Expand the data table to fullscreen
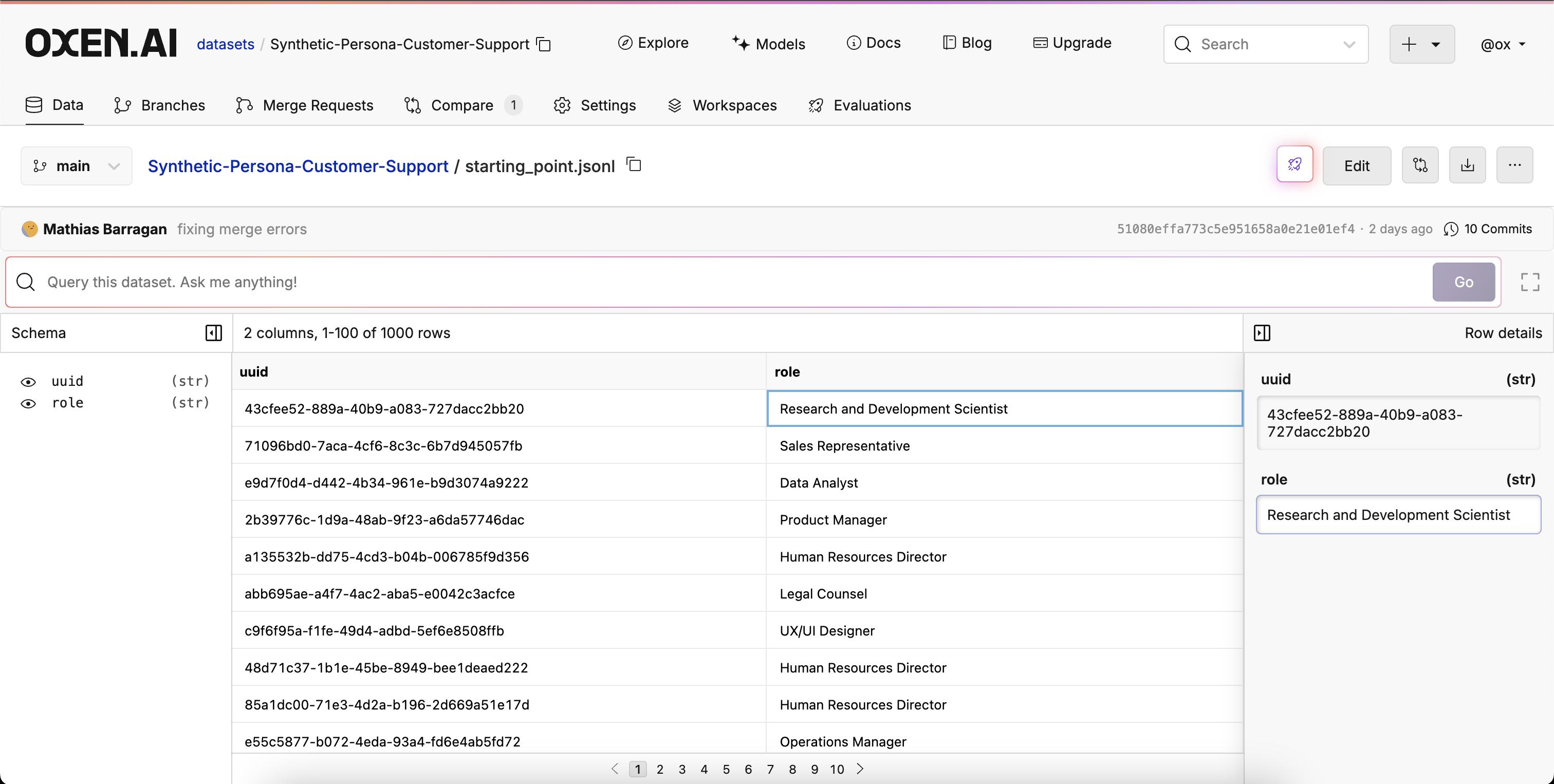 [1530, 282]
